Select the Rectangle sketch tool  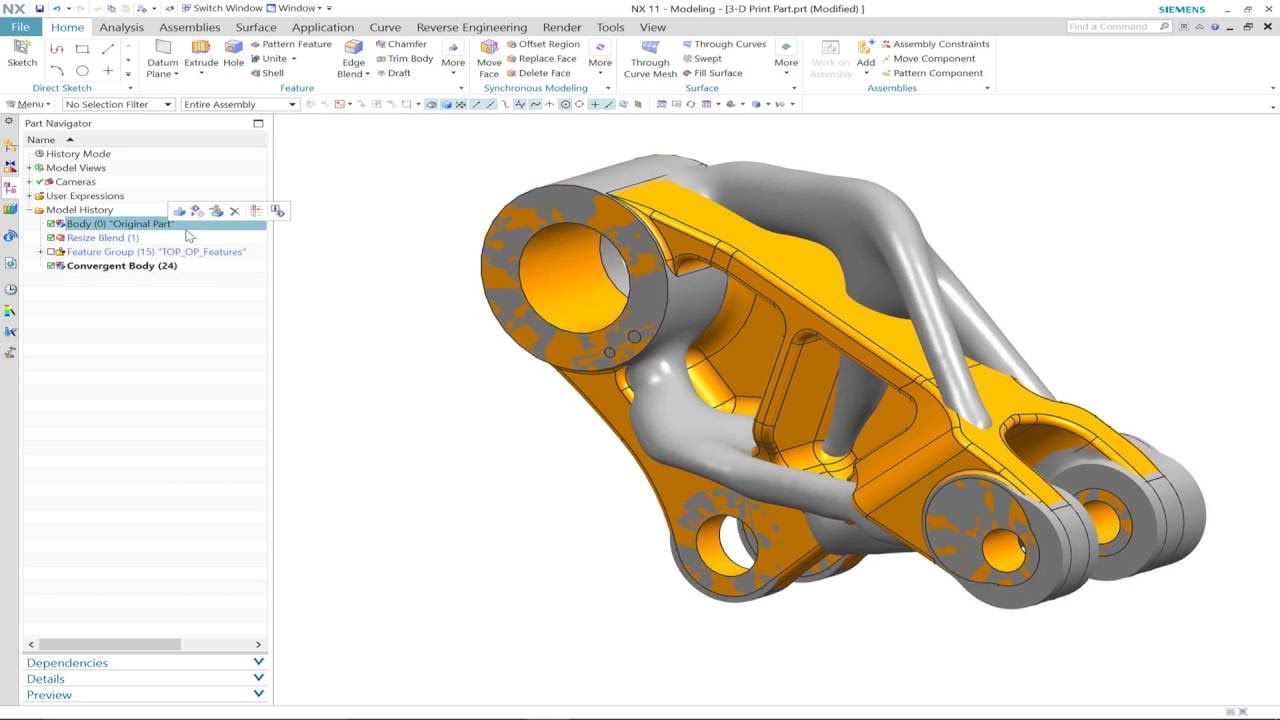point(82,49)
